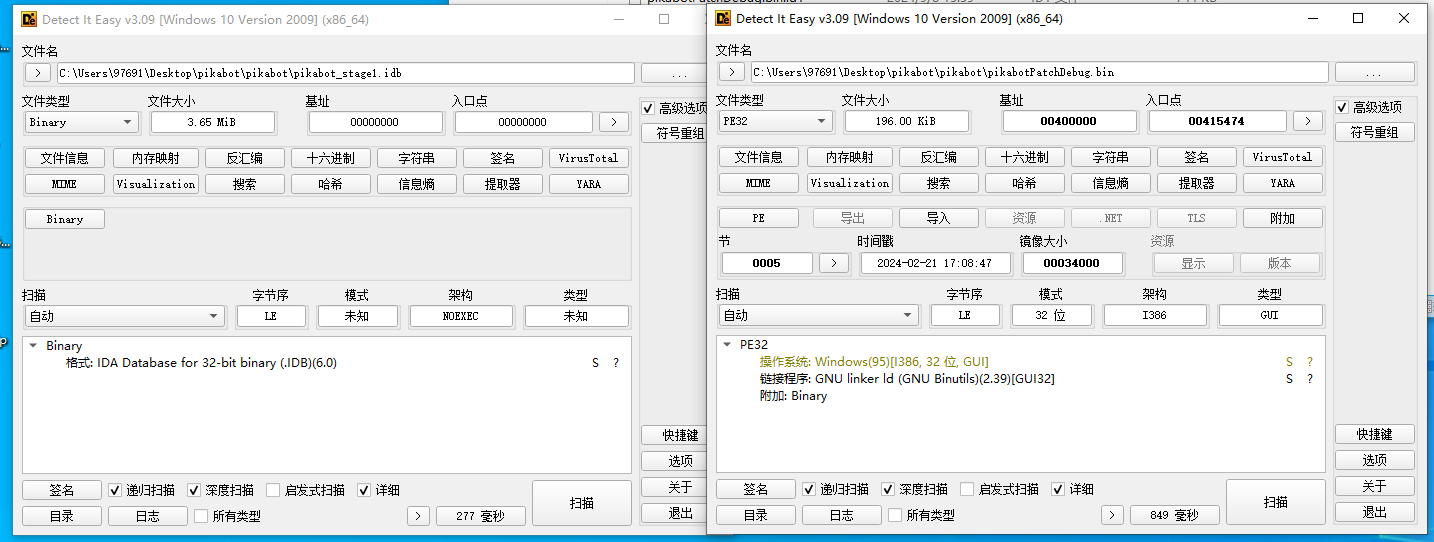Click the > button beside pikabot_stage1.idb path
Screen dimensions: 1434x542
[37, 73]
